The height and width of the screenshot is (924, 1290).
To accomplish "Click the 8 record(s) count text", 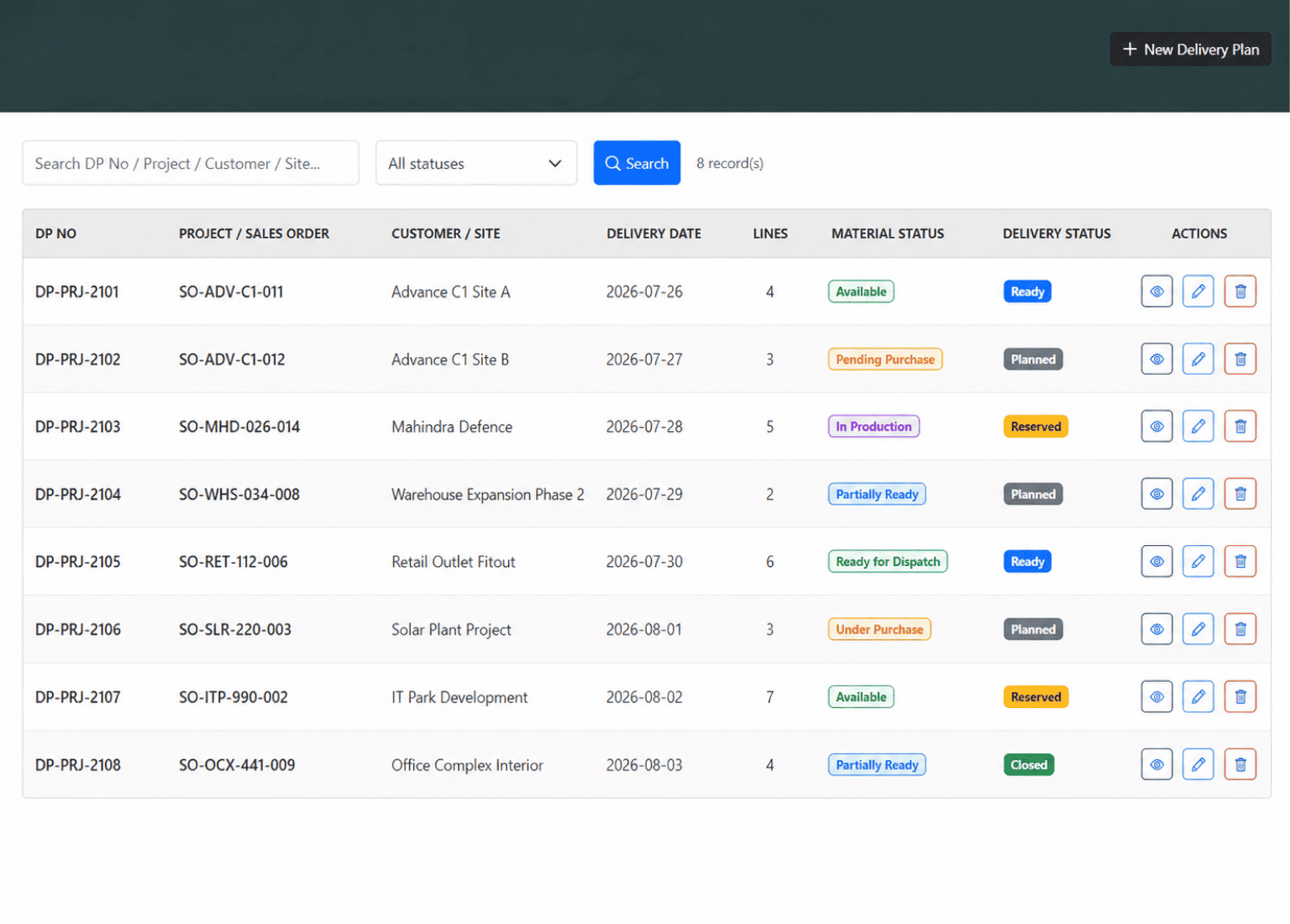I will click(x=730, y=163).
